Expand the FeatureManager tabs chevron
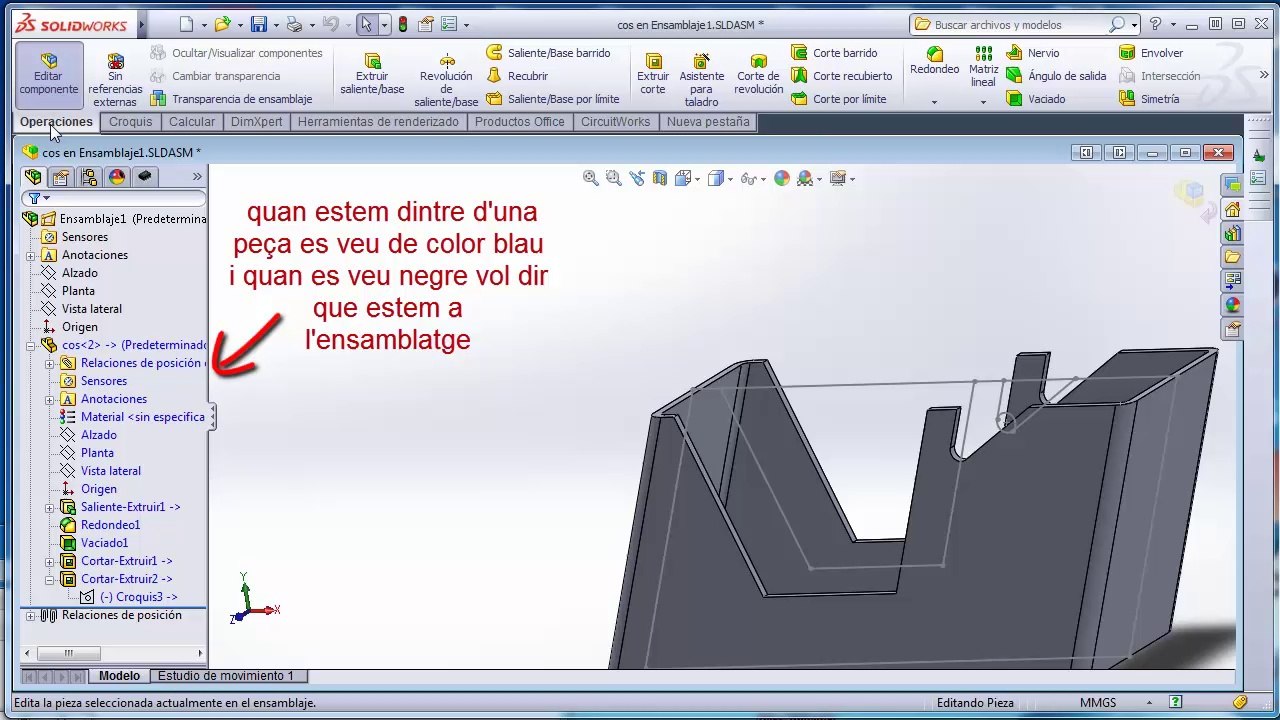Image resolution: width=1280 pixels, height=720 pixels. point(197,177)
